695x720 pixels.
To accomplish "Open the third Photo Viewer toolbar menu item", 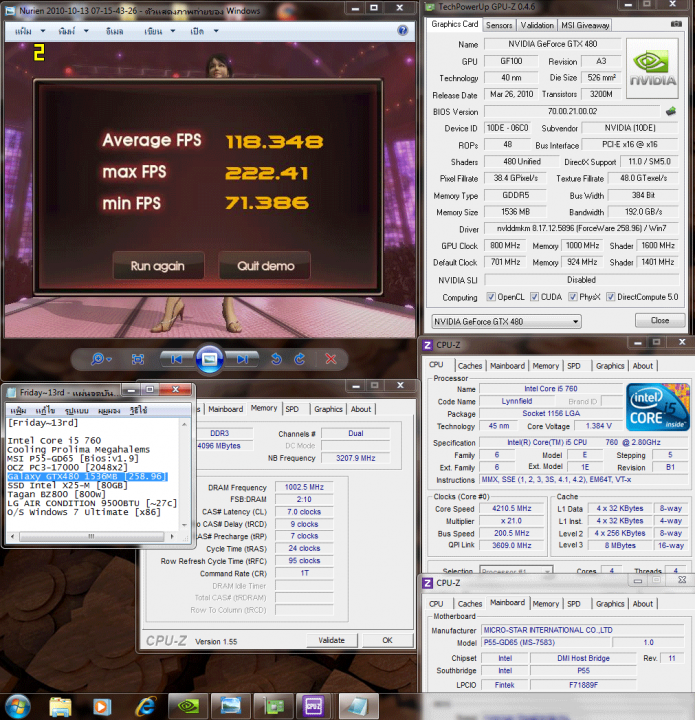I will [114, 31].
